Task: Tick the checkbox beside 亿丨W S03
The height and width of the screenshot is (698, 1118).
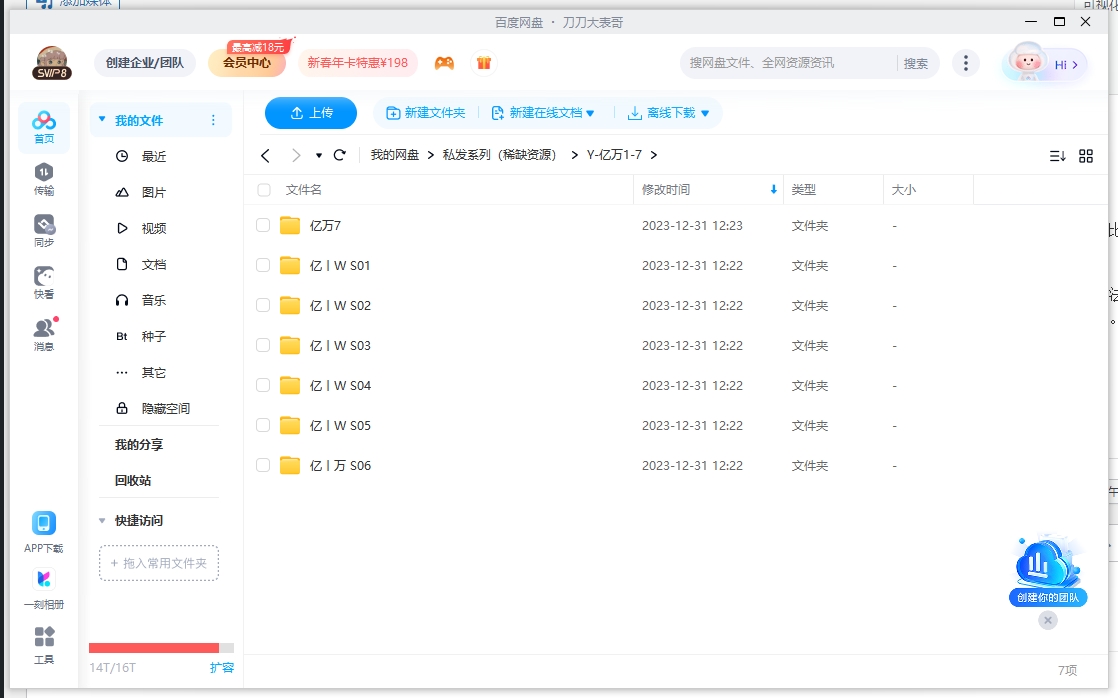Action: pyautogui.click(x=262, y=345)
